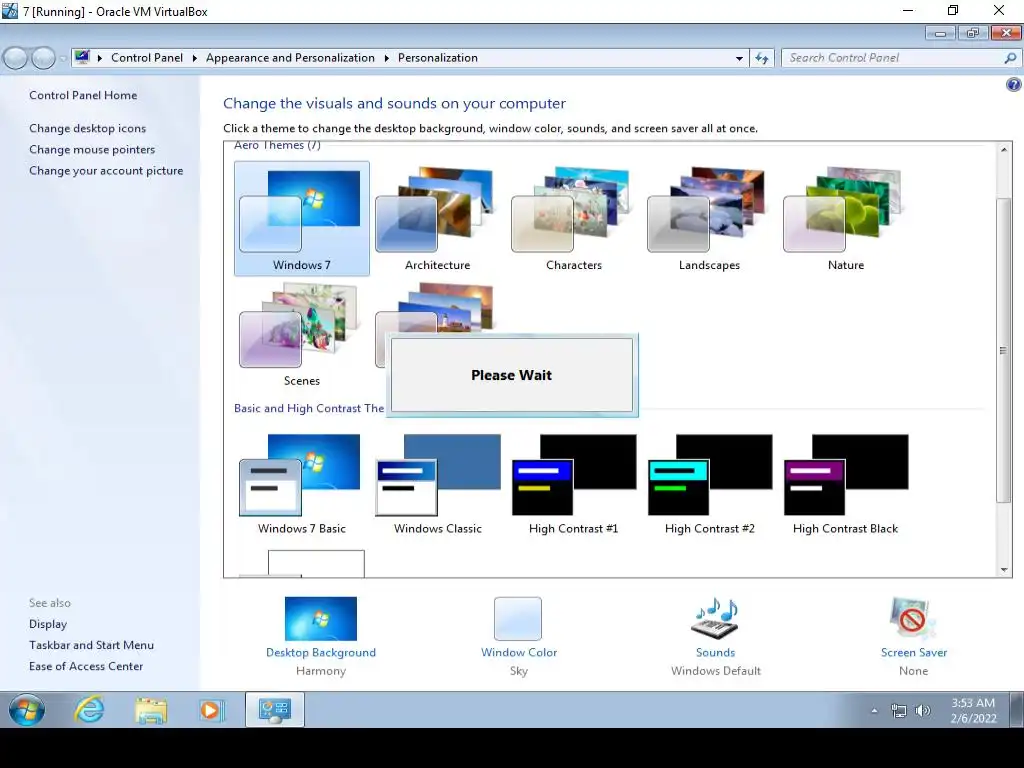Expand arrow after Control Panel breadcrumb
The image size is (1024, 768).
[195, 58]
